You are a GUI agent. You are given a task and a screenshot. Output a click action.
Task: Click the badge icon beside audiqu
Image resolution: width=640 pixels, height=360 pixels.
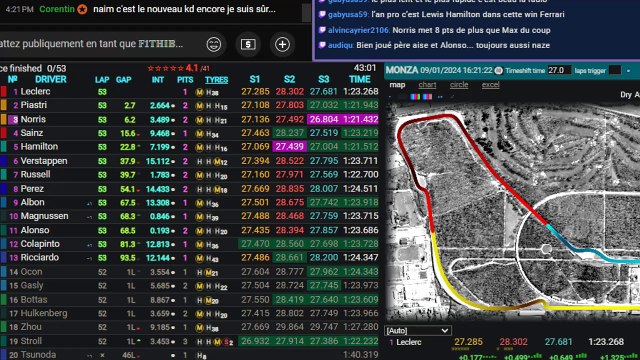pos(322,45)
